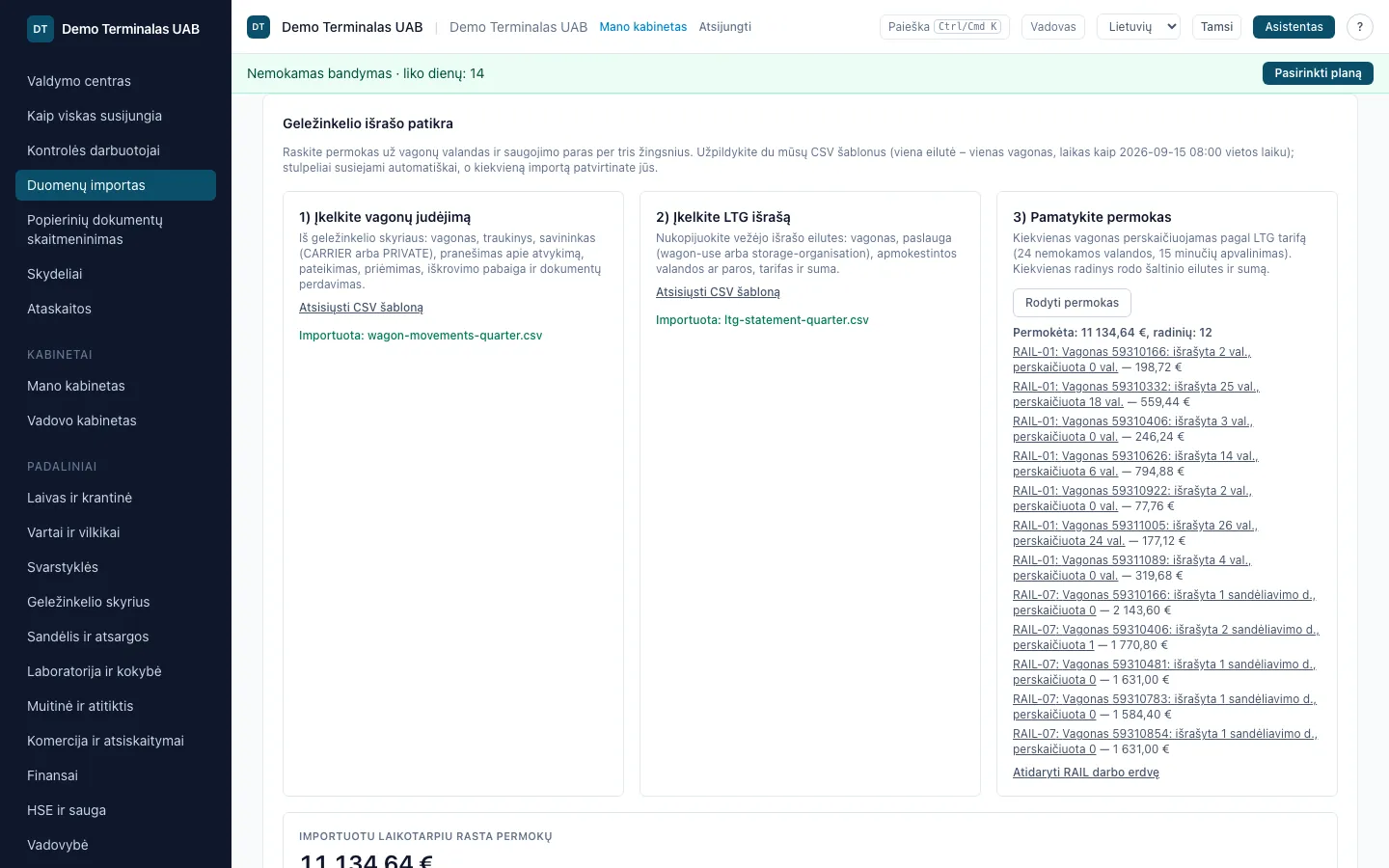Download CSV template for wagon movements

(x=361, y=308)
